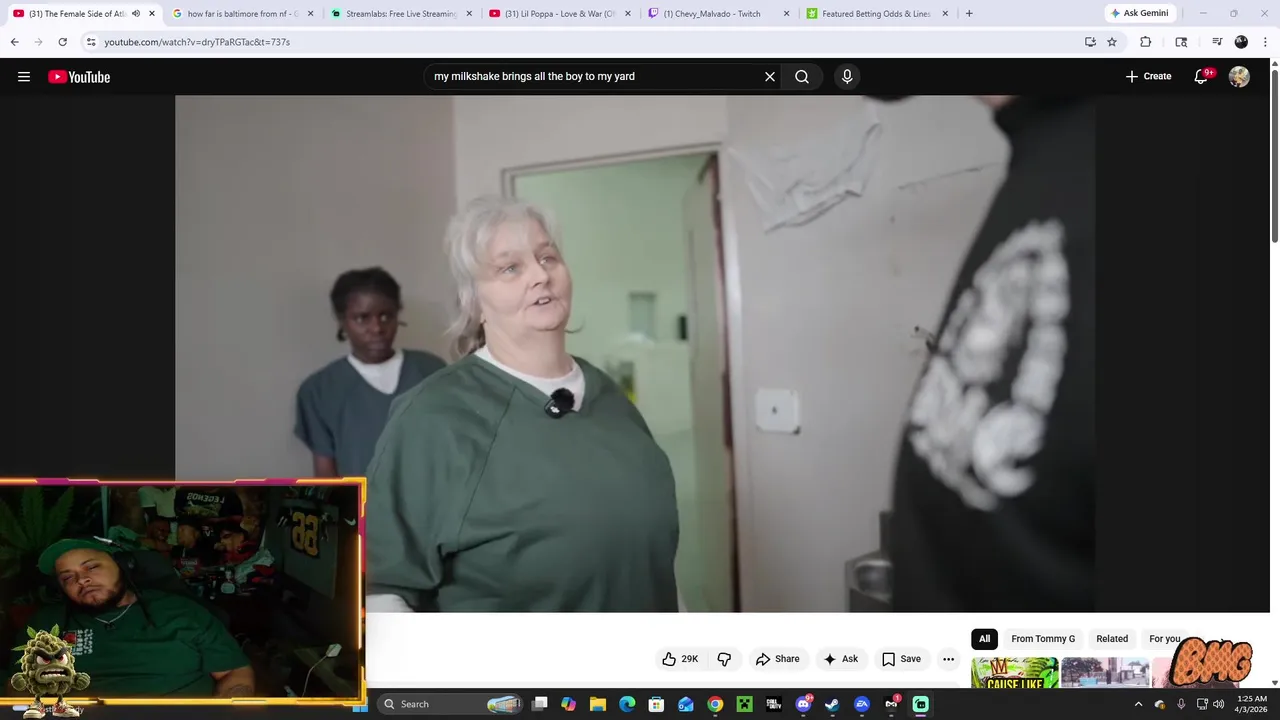
Task: Close the Chevy_Malvado Twitch tab
Action: (x=786, y=14)
